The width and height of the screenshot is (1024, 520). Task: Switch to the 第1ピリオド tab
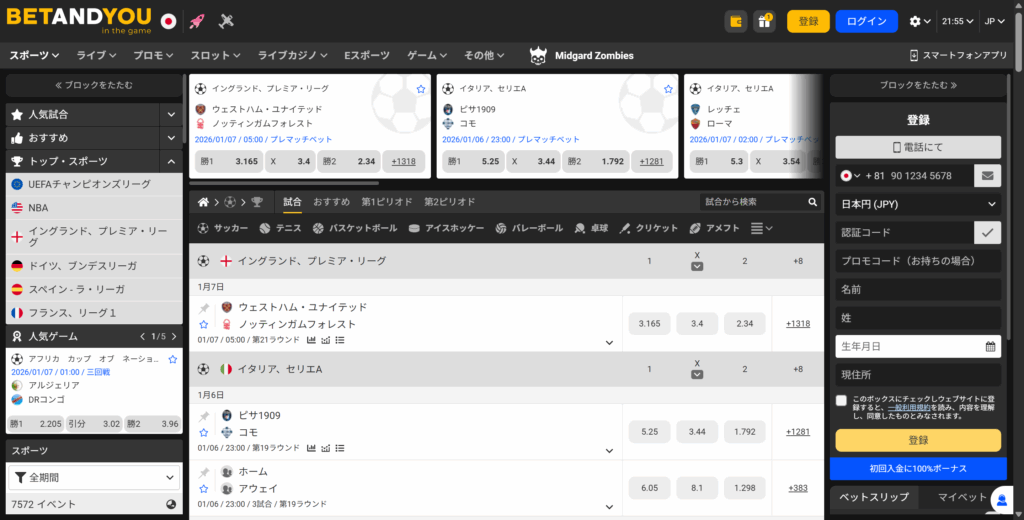point(387,202)
